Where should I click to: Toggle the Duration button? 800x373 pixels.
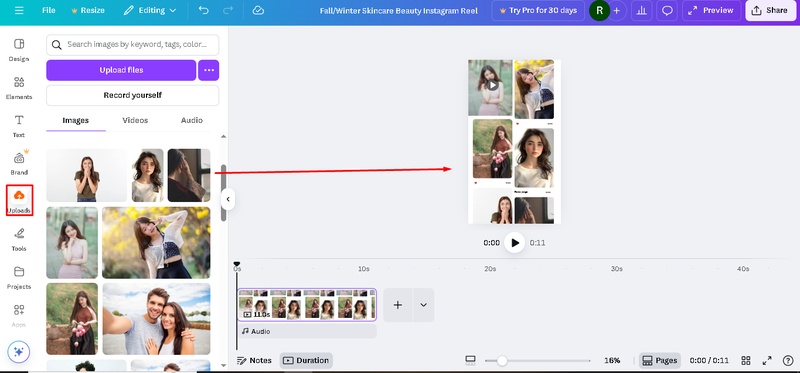(x=306, y=360)
